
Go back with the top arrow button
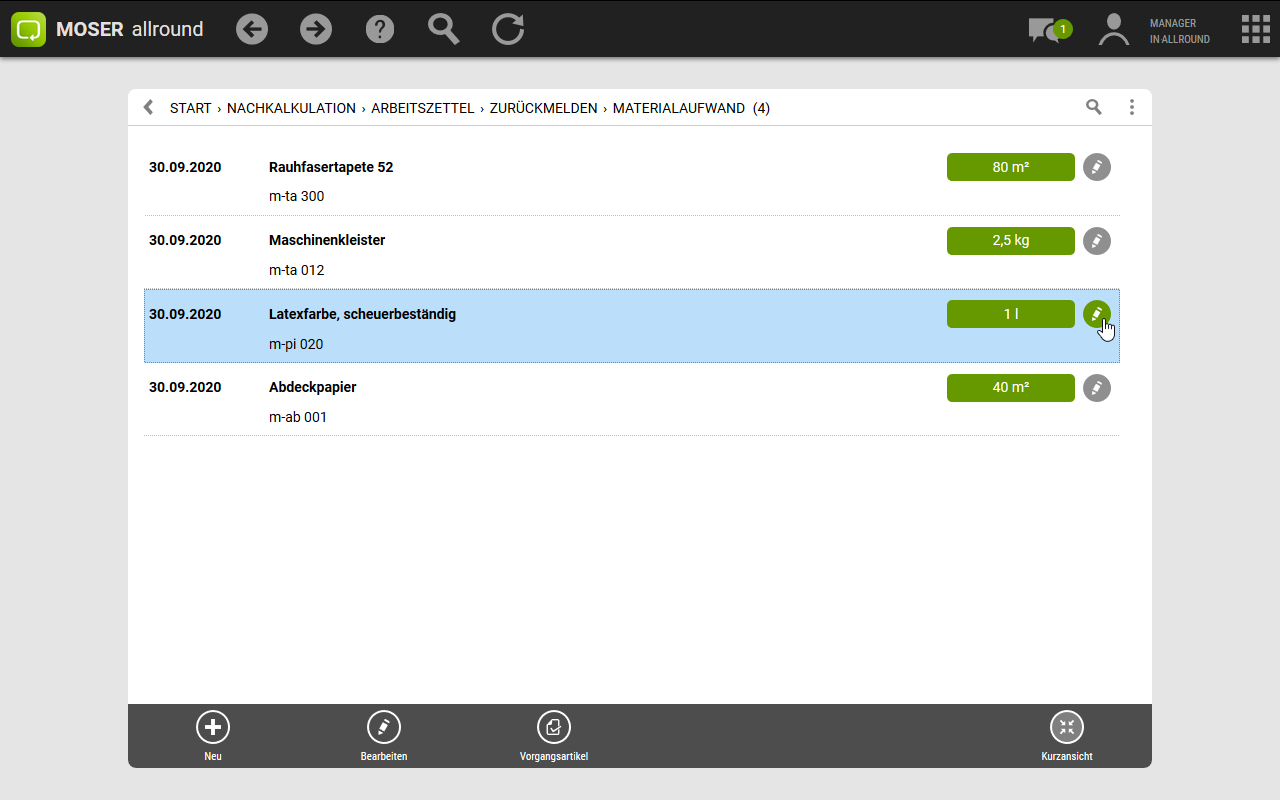tap(252, 29)
